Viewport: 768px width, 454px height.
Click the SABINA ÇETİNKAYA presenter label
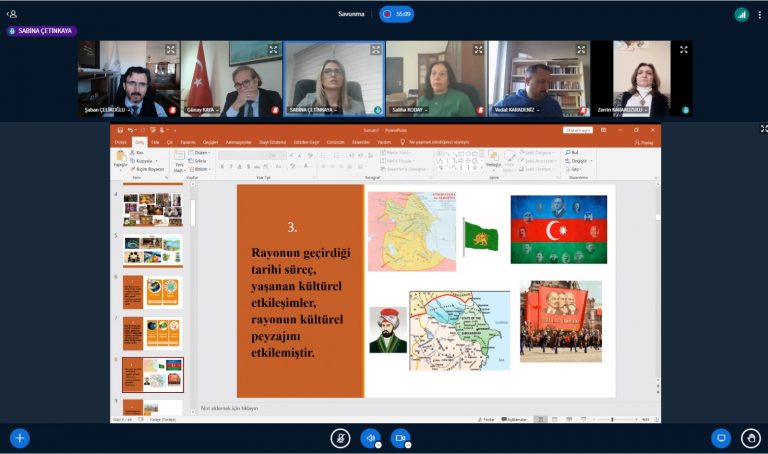tap(41, 31)
